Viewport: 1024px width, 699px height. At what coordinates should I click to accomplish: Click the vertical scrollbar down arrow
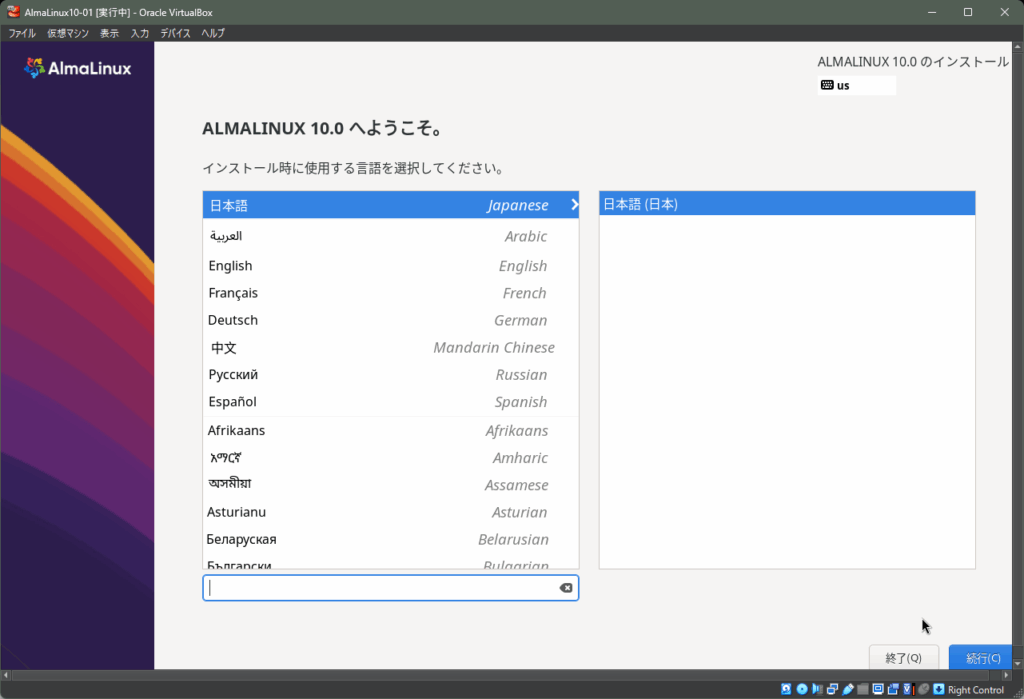[x=1017, y=664]
